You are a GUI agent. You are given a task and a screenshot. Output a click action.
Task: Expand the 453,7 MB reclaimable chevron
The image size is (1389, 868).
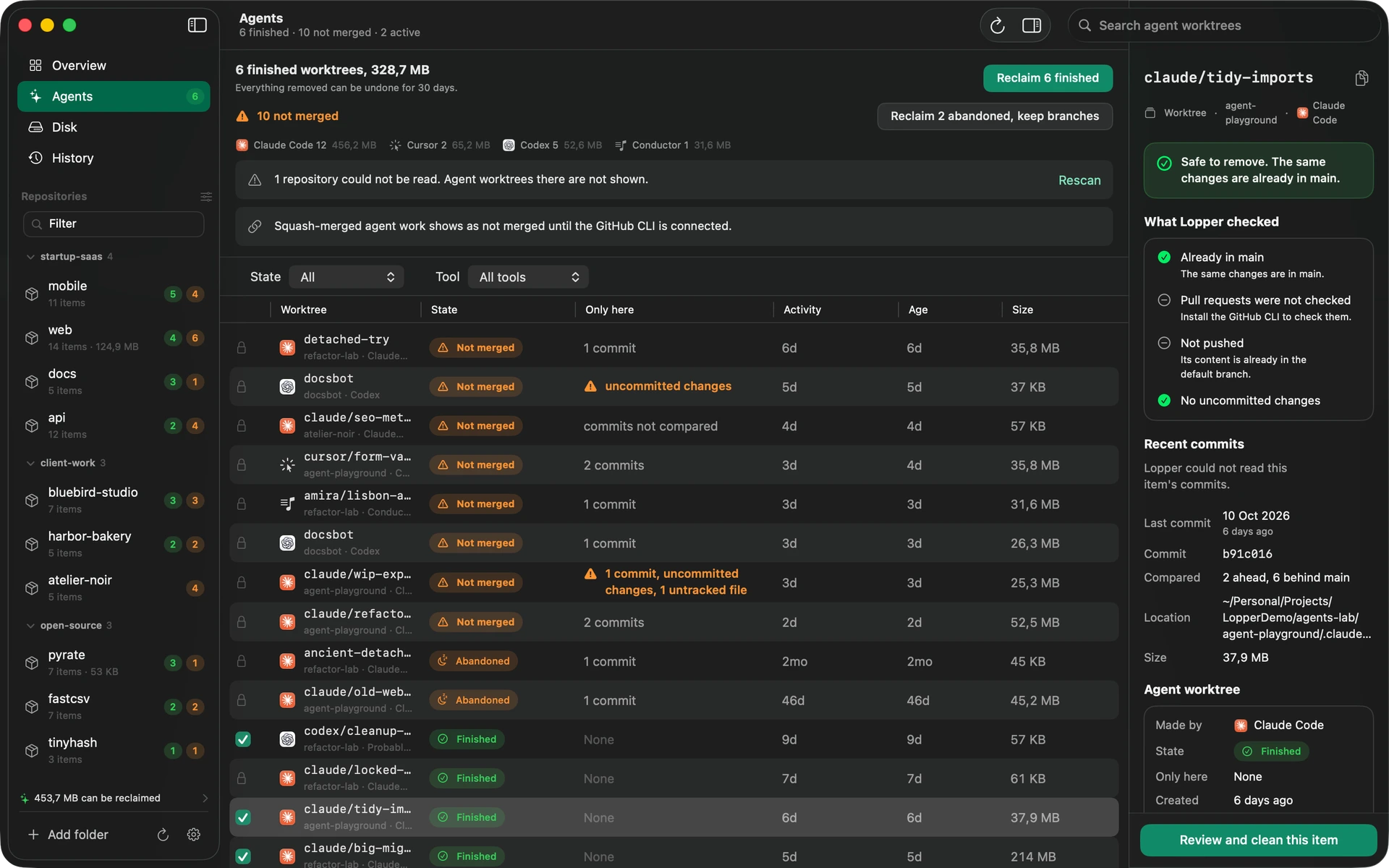205,799
